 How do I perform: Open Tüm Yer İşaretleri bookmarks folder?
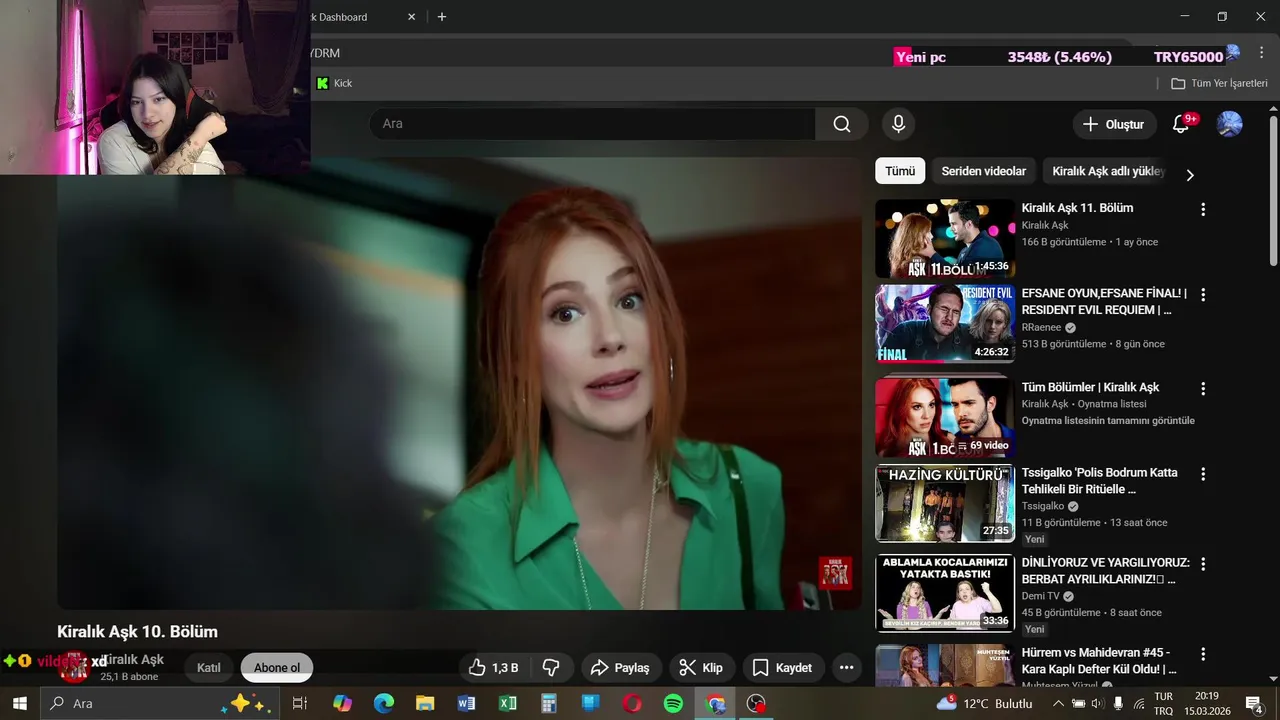[1219, 83]
